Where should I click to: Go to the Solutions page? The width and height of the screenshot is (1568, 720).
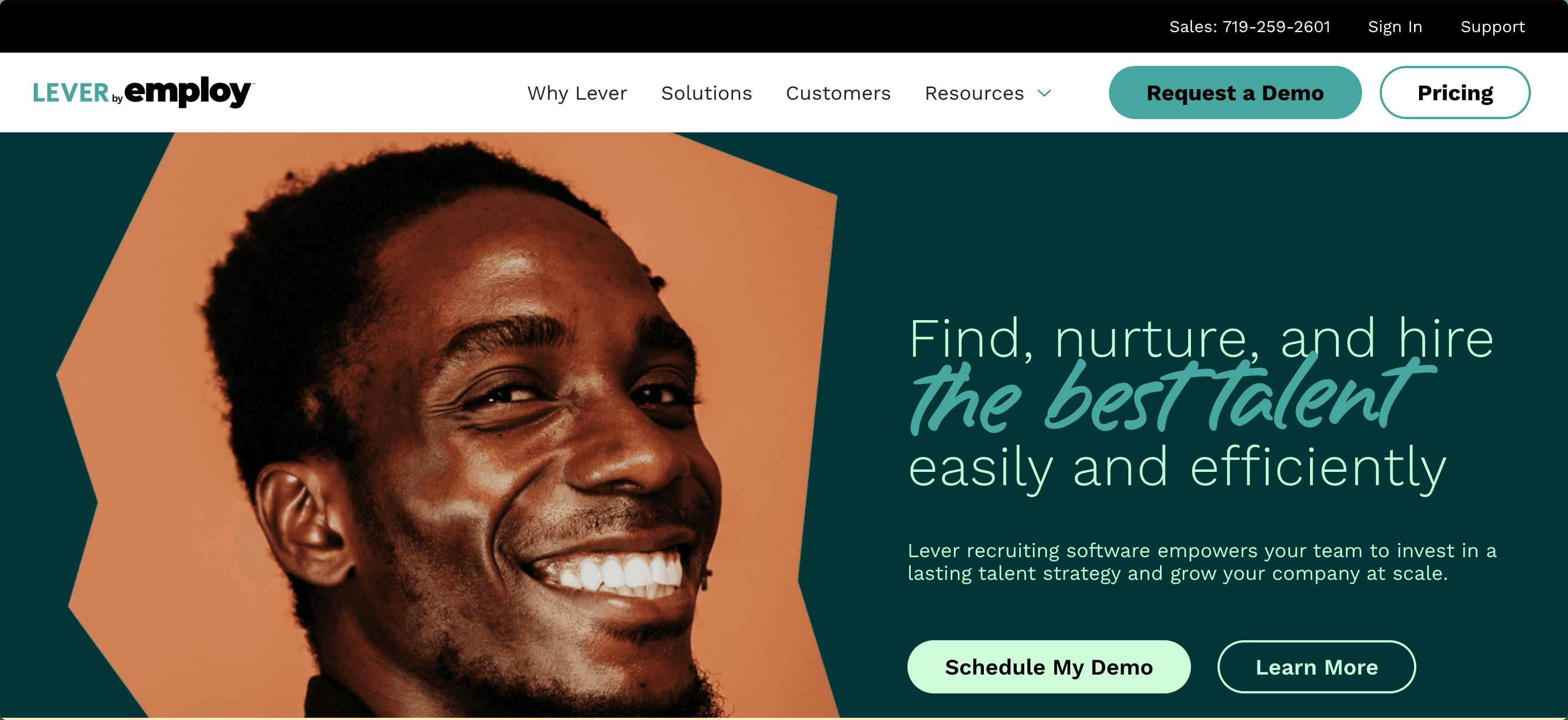pyautogui.click(x=706, y=93)
